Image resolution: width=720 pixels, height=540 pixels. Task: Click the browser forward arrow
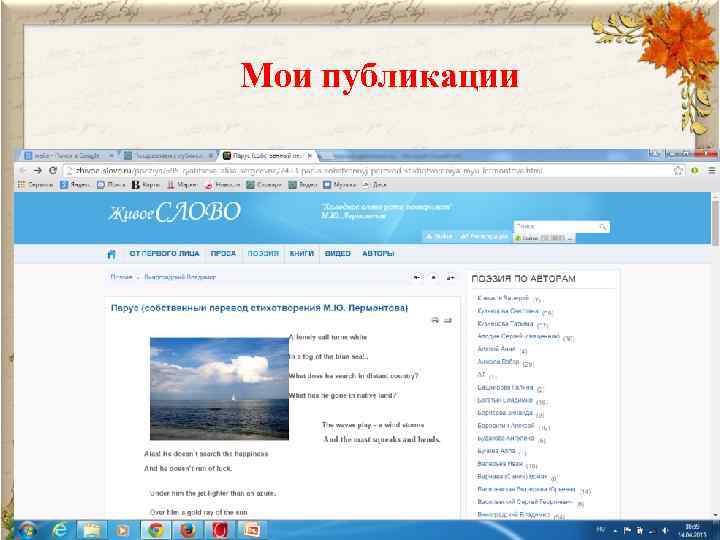[x=38, y=171]
